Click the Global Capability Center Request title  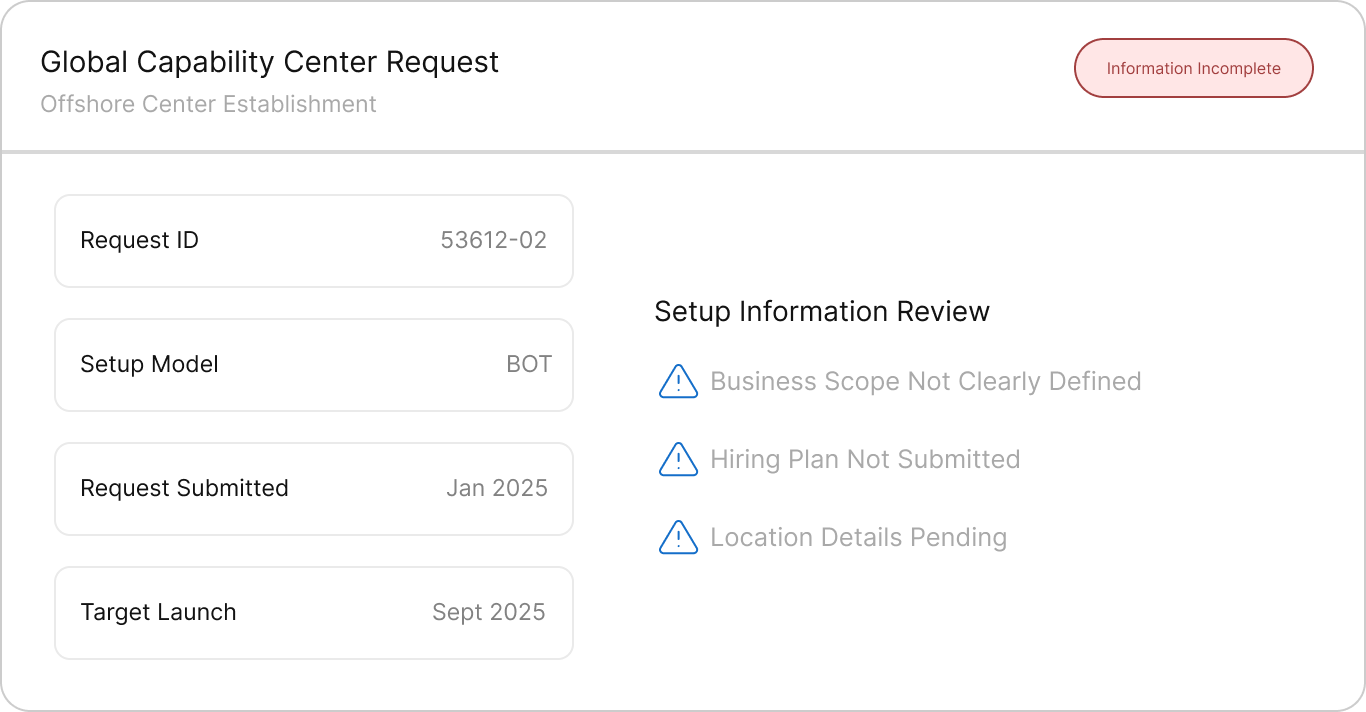(269, 62)
